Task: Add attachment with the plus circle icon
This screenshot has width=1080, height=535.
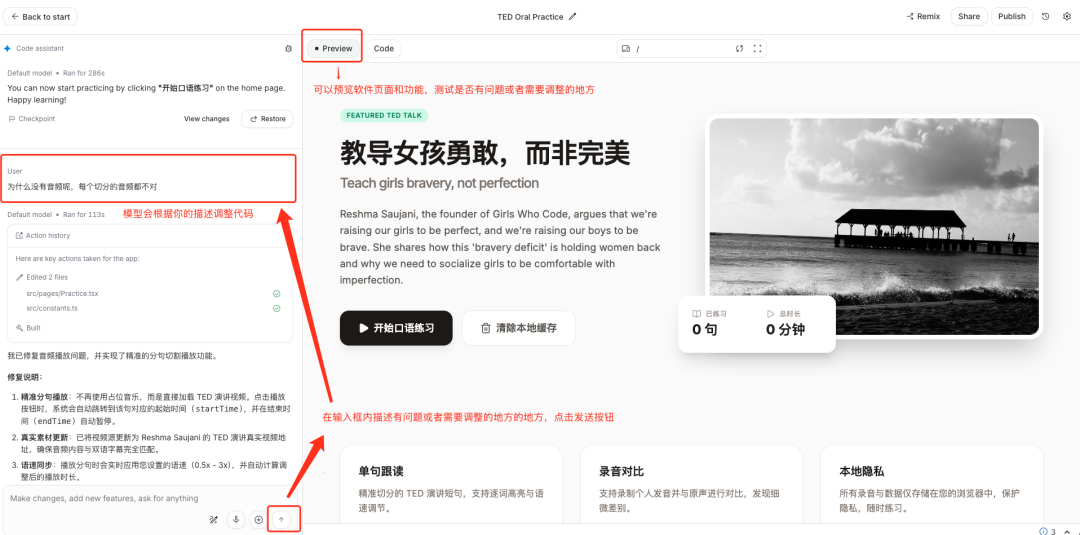Action: [x=258, y=520]
